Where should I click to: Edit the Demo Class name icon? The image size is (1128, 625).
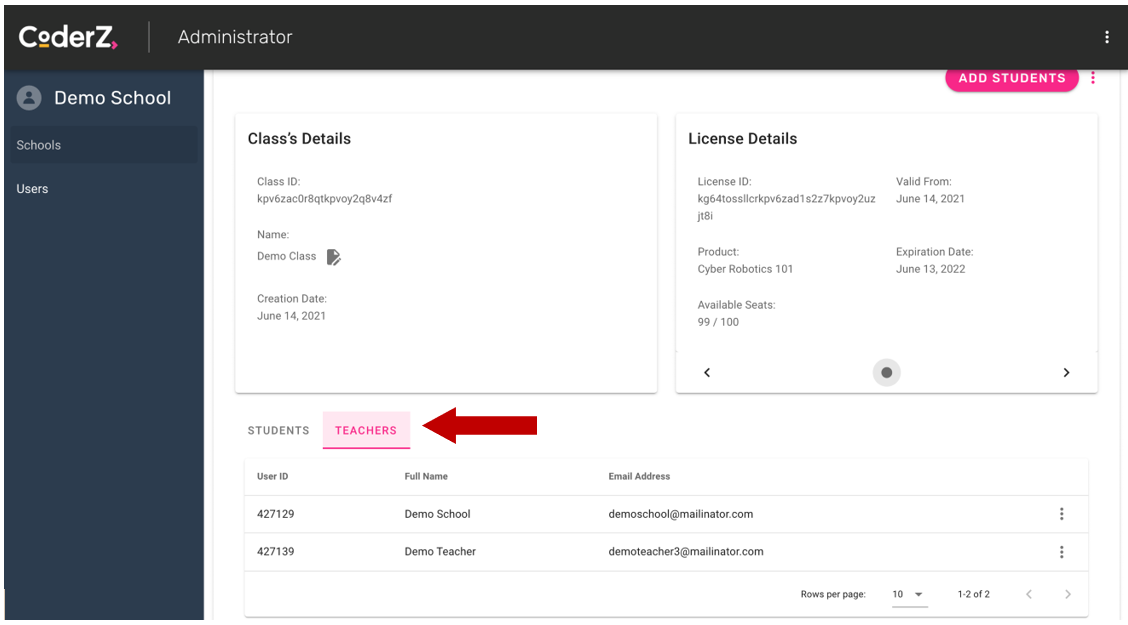[x=334, y=257]
